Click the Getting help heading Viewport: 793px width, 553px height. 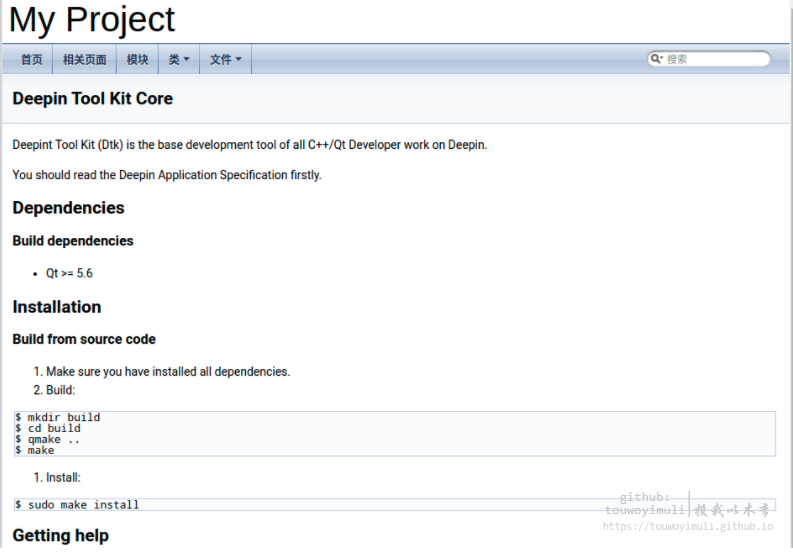[61, 535]
